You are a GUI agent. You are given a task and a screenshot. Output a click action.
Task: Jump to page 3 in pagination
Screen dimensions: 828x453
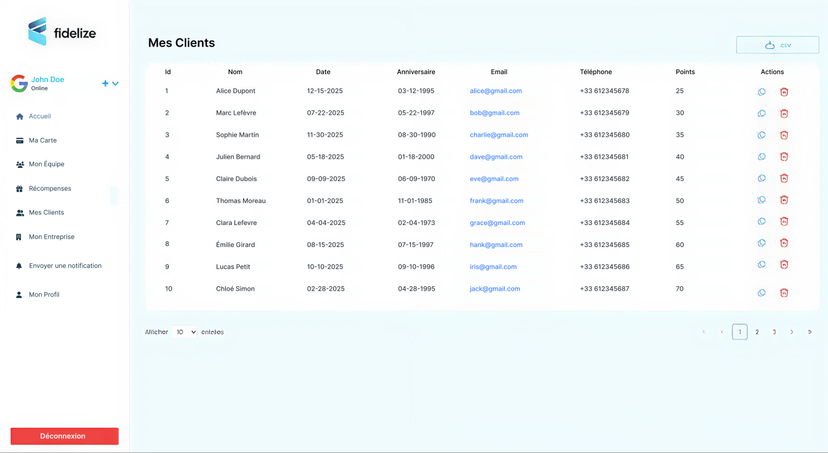tap(774, 332)
